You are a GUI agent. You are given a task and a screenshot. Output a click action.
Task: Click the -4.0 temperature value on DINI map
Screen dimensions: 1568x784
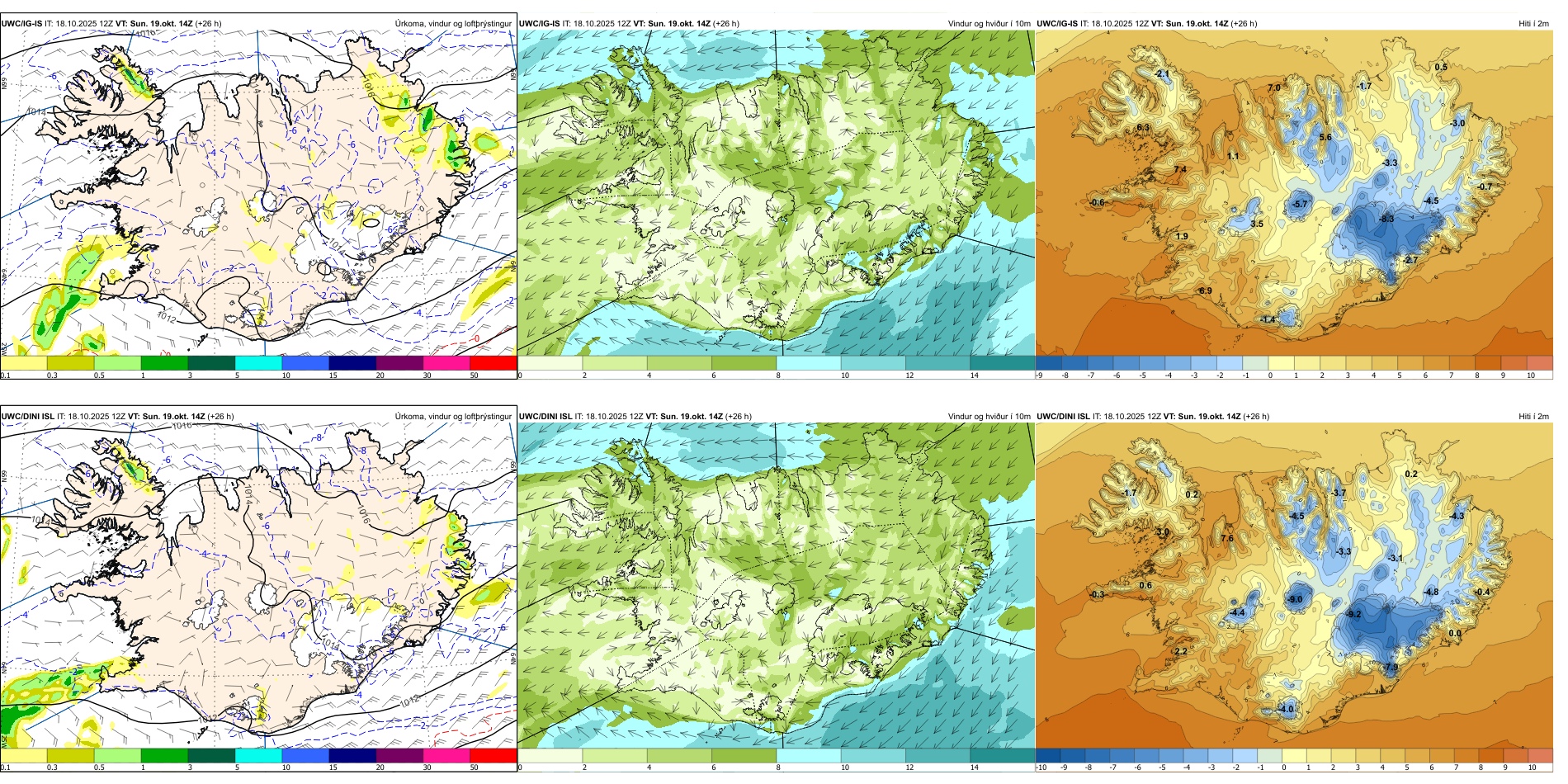click(x=1286, y=709)
